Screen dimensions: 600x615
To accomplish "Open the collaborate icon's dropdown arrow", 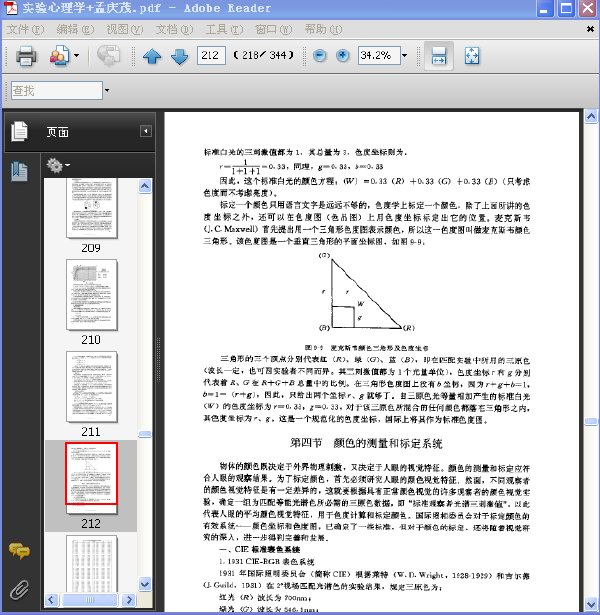I will point(76,56).
